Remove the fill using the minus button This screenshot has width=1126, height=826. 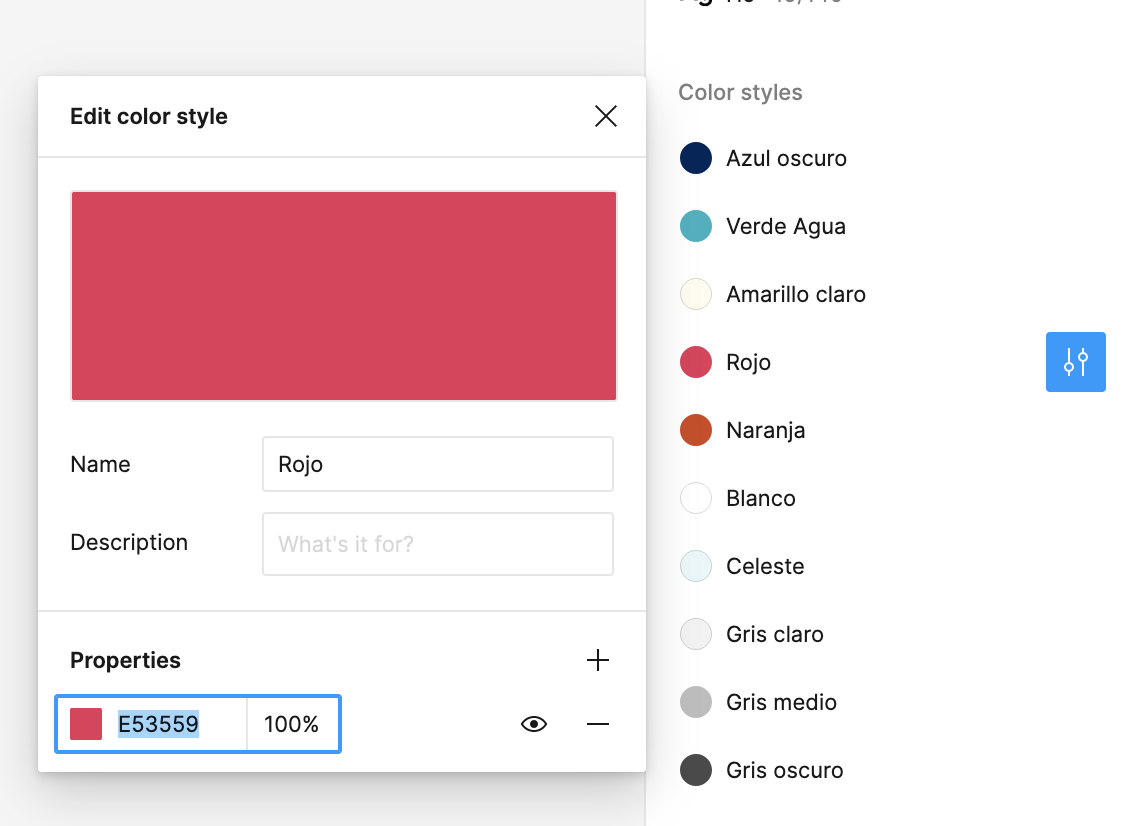(598, 723)
